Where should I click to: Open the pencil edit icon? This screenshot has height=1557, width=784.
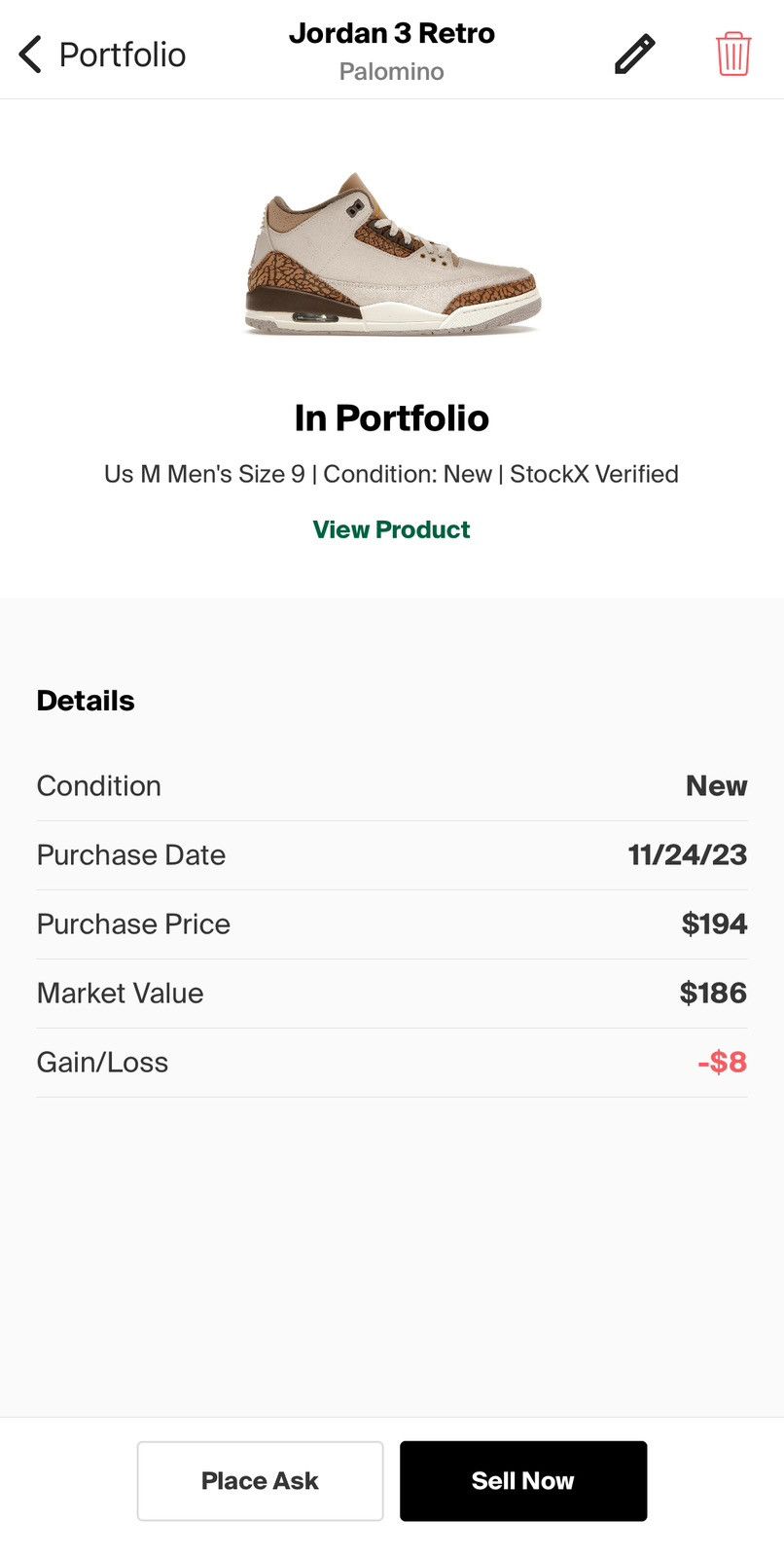click(x=635, y=54)
